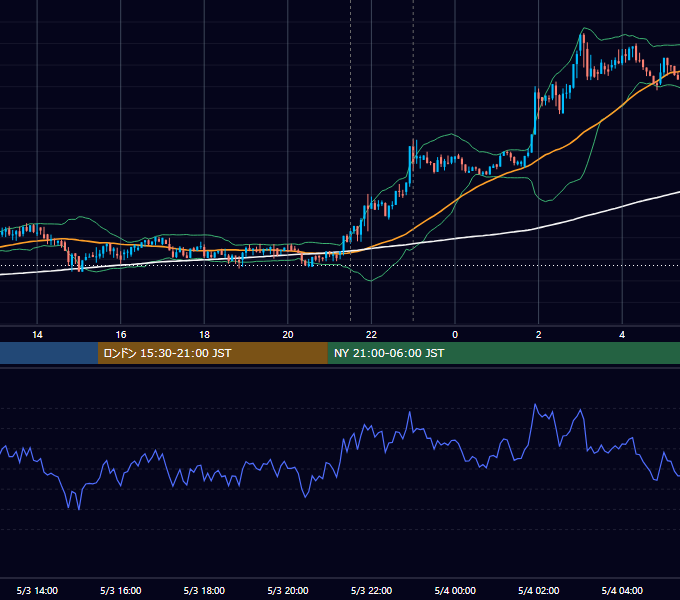The image size is (680, 600).
Task: Click the hour label 16 under price chart
Action: click(x=121, y=335)
